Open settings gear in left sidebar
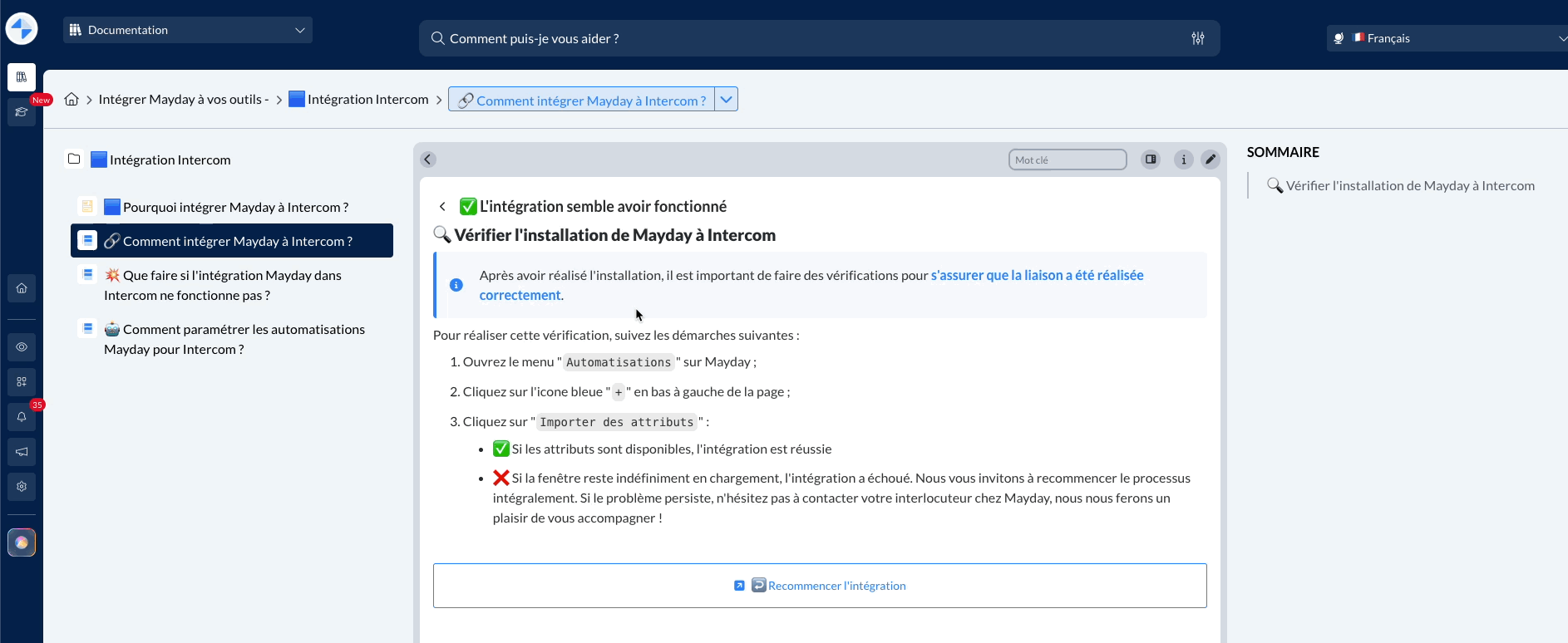The image size is (1568, 643). click(x=22, y=487)
